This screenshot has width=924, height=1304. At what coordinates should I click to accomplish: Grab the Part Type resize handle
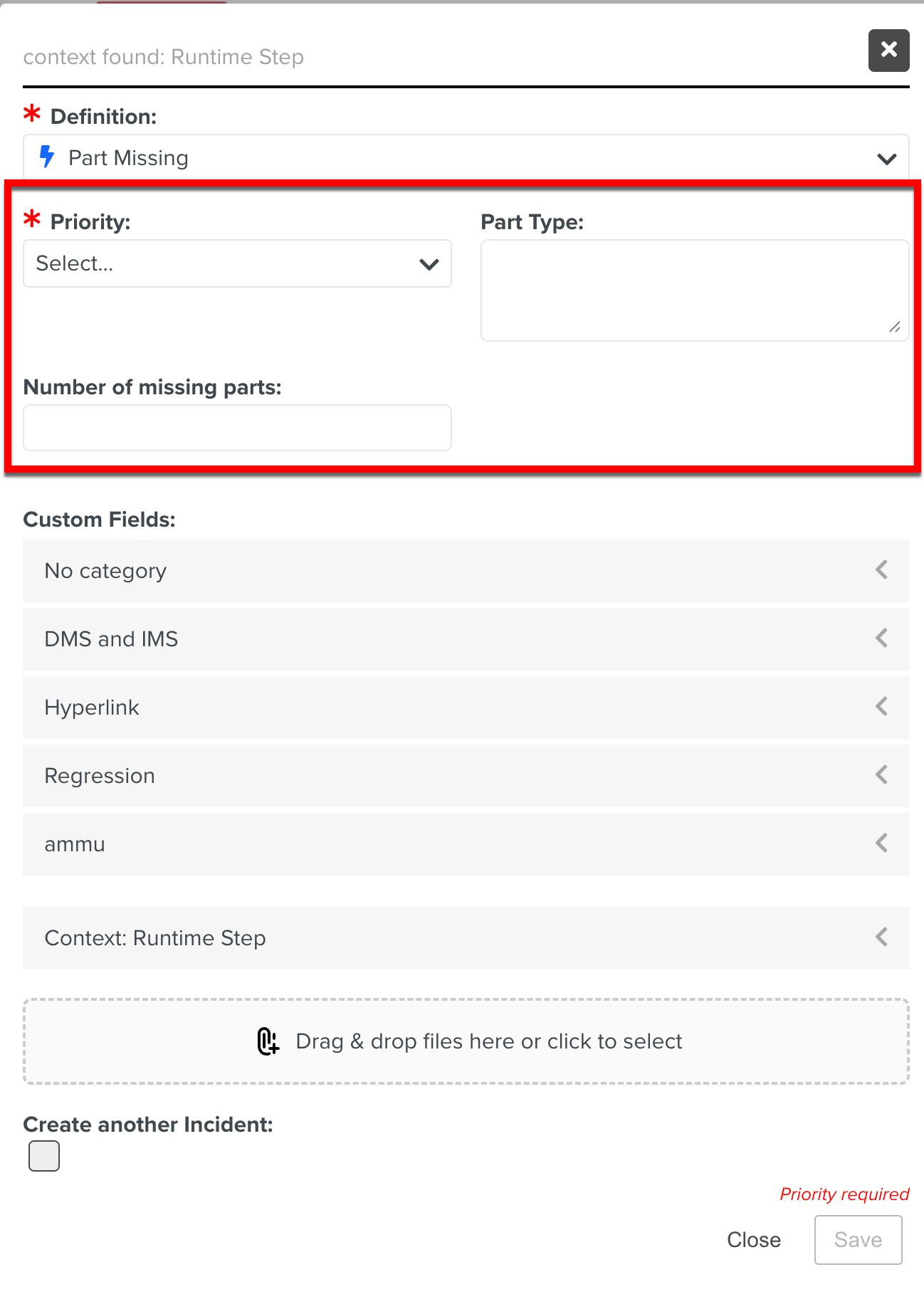(895, 327)
